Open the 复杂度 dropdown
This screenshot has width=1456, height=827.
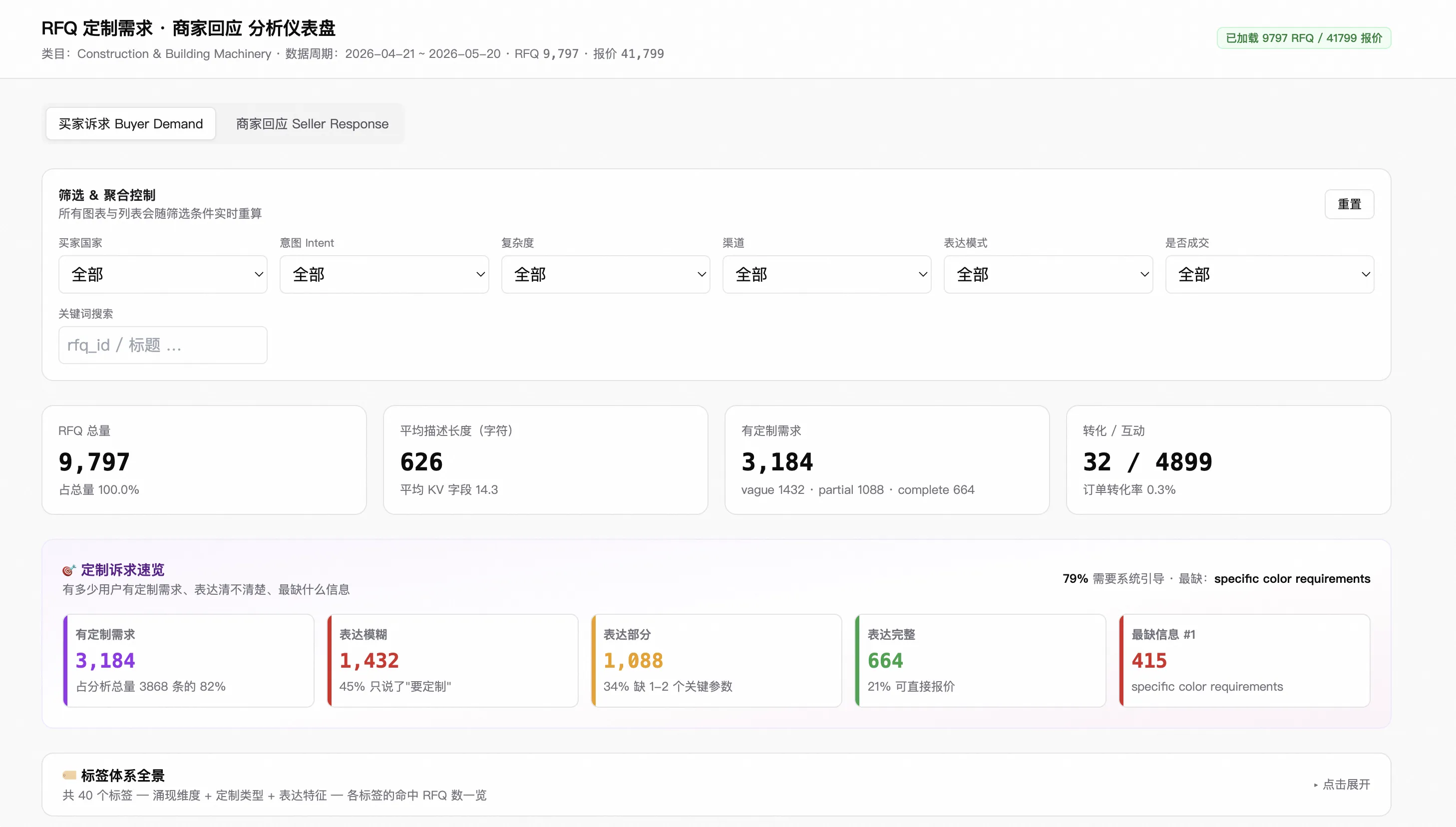click(x=605, y=274)
